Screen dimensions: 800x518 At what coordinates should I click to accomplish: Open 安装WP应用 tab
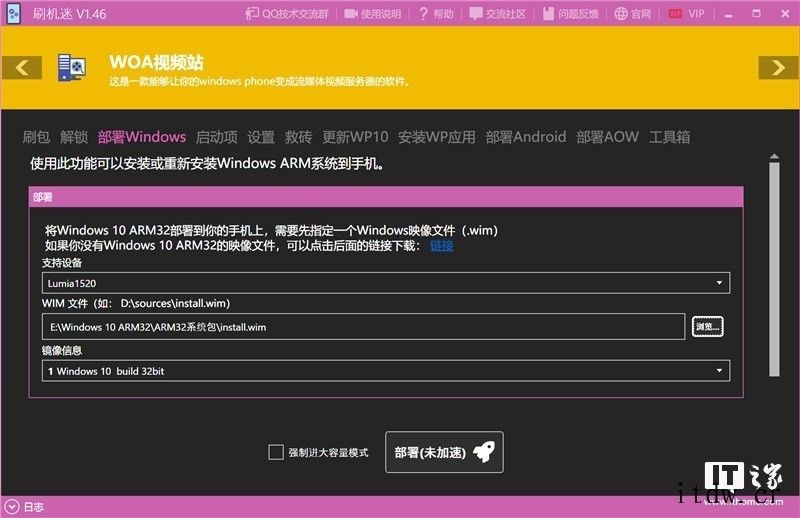437,137
